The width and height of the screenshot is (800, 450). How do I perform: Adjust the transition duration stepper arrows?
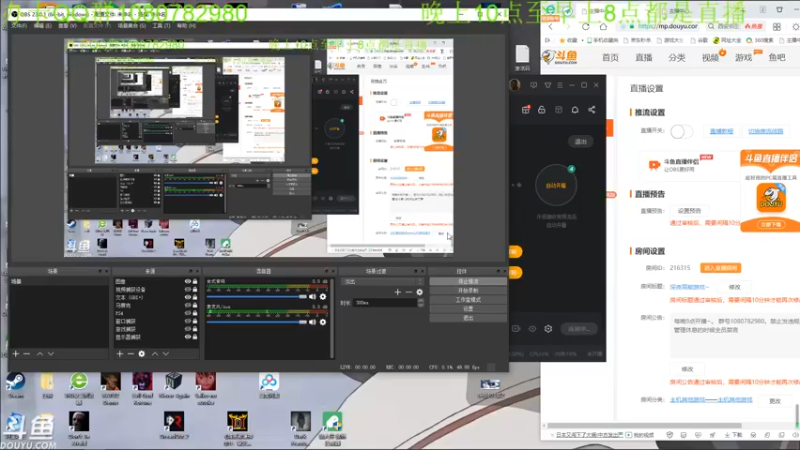[420, 303]
